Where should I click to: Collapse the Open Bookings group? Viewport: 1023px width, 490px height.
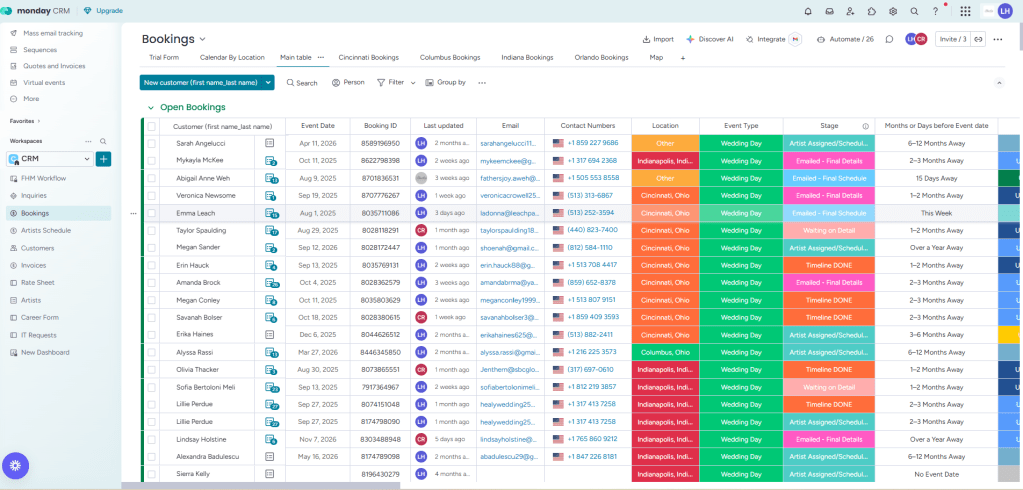pyautogui.click(x=150, y=107)
